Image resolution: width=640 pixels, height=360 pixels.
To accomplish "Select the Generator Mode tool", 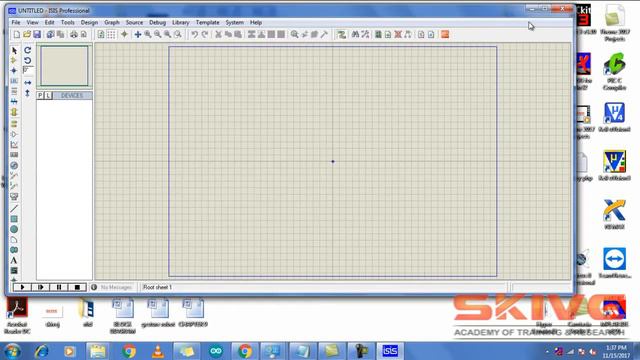I will tap(14, 165).
